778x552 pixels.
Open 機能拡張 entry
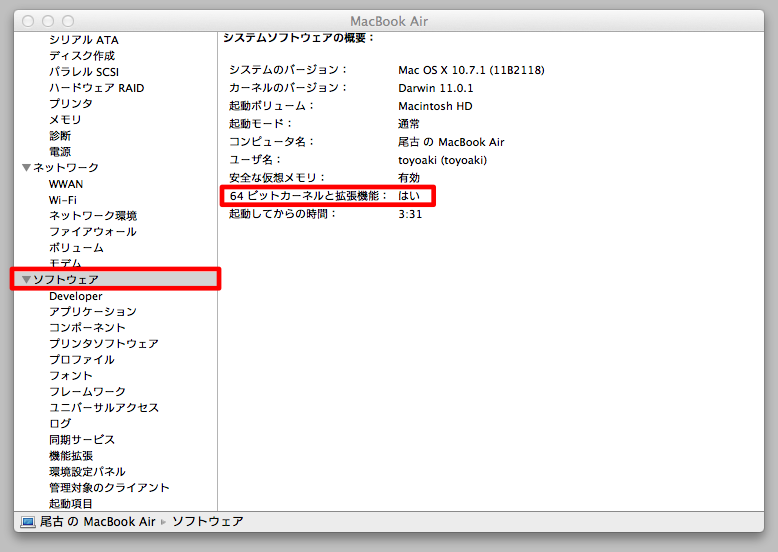pos(71,455)
